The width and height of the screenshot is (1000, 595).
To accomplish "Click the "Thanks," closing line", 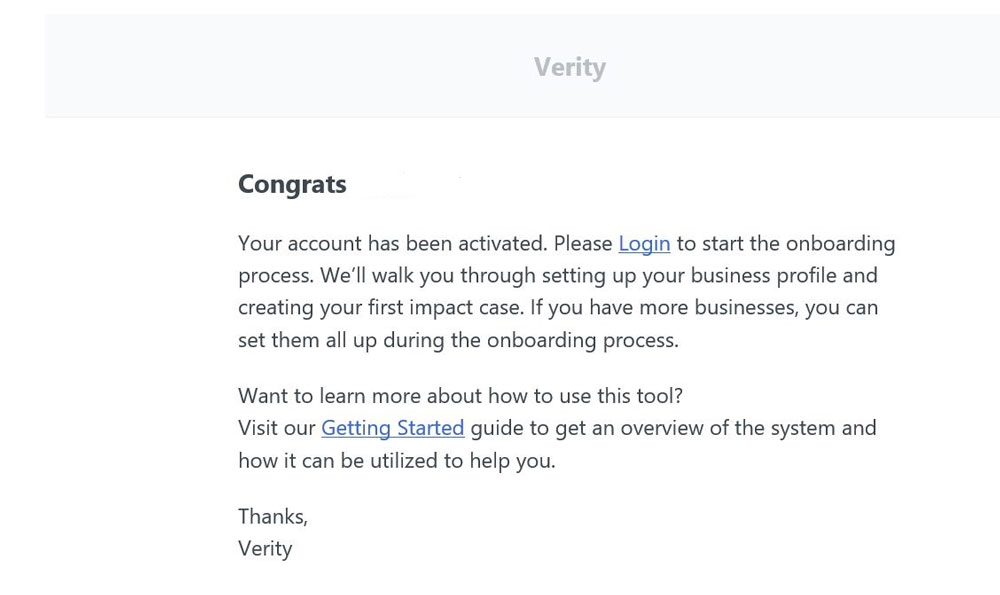I will tap(273, 517).
